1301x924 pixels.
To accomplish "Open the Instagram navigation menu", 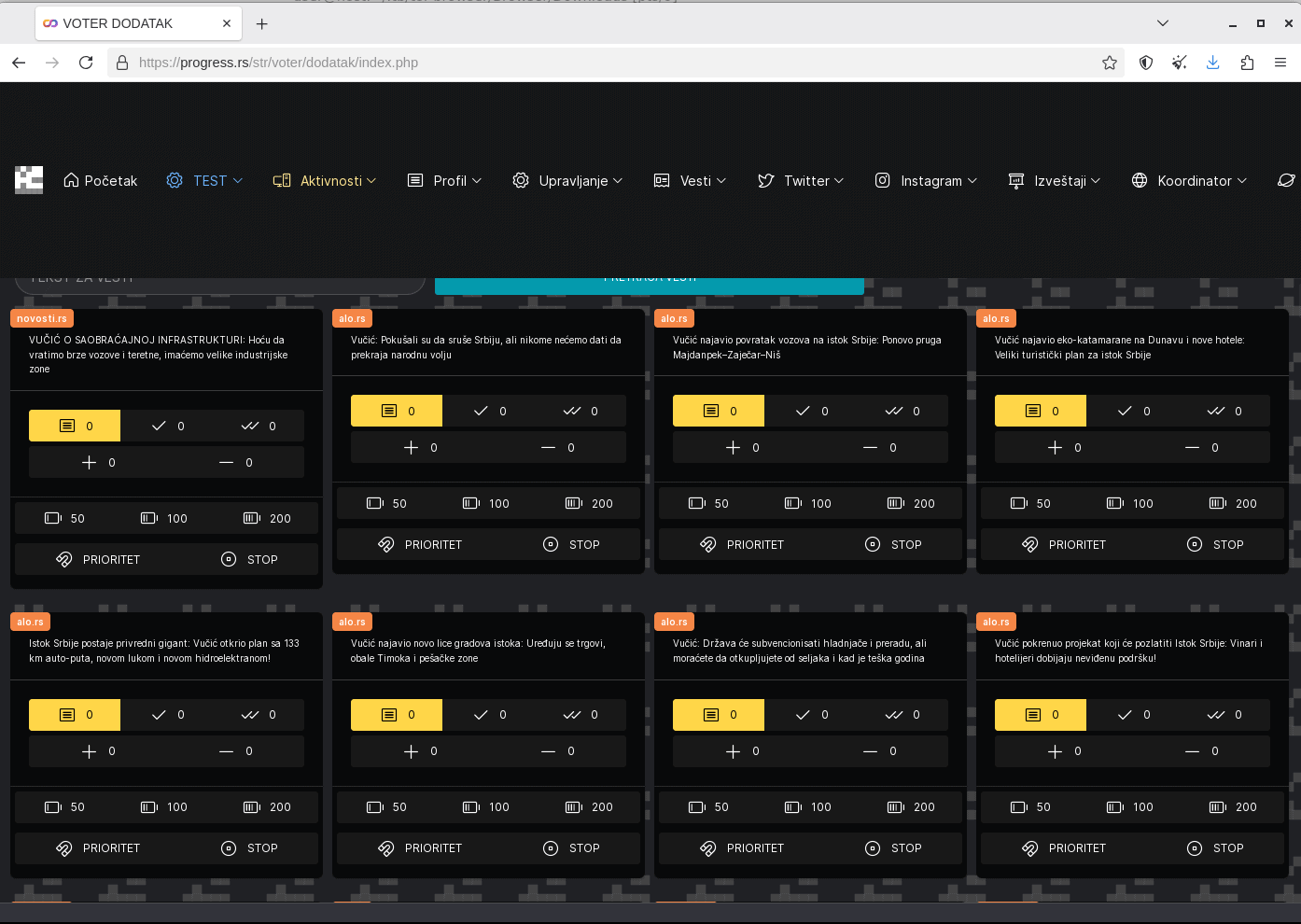I will (x=926, y=181).
